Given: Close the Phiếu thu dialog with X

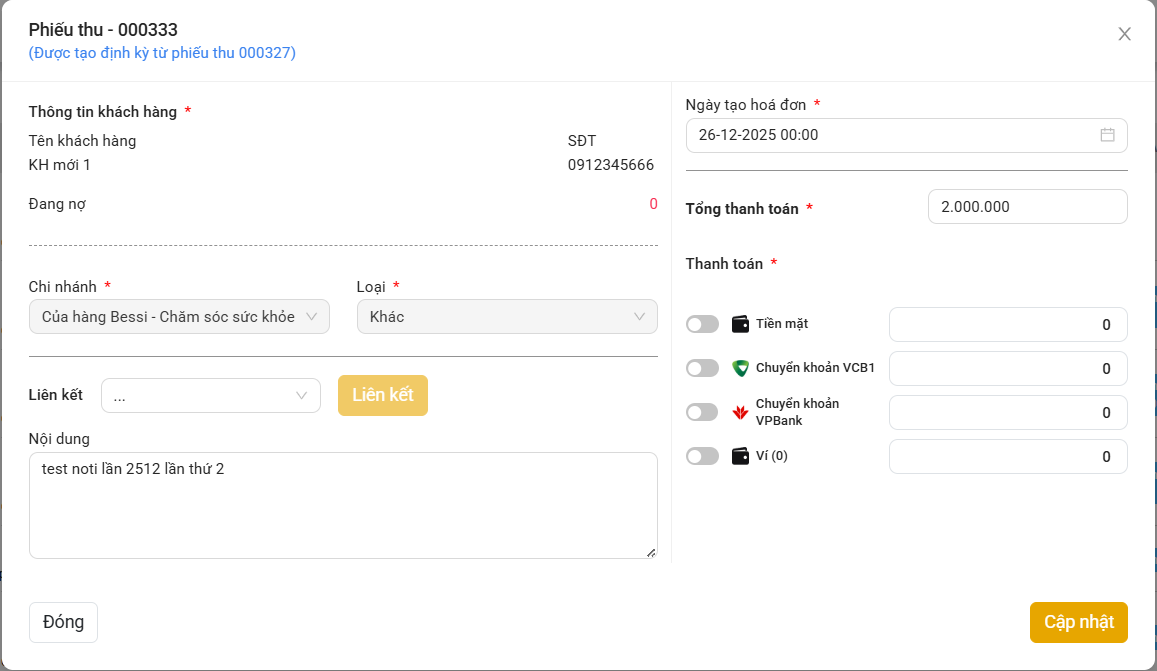Looking at the screenshot, I should pos(1124,34).
